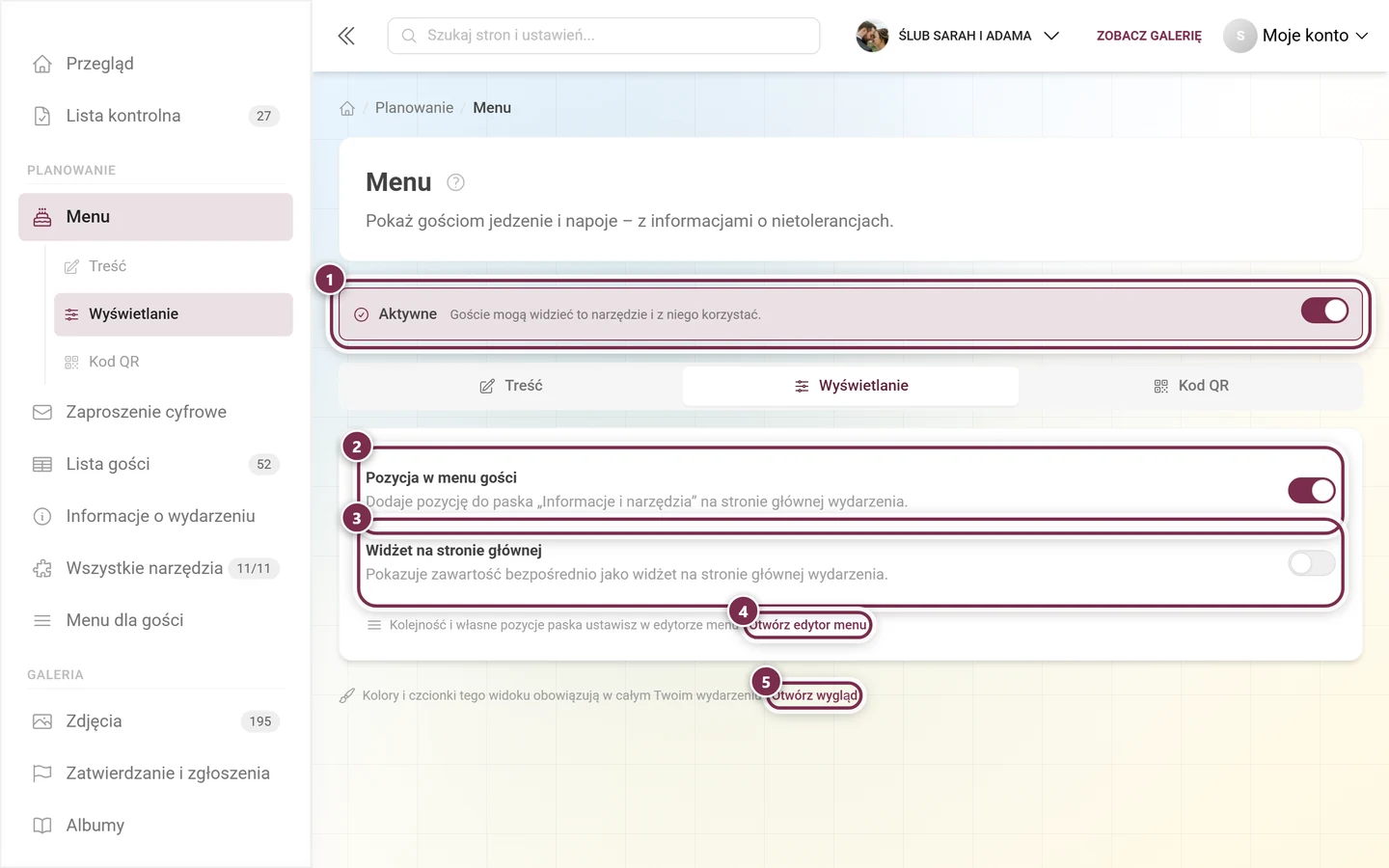Click the 195 badge on Zdjęcia

click(260, 721)
